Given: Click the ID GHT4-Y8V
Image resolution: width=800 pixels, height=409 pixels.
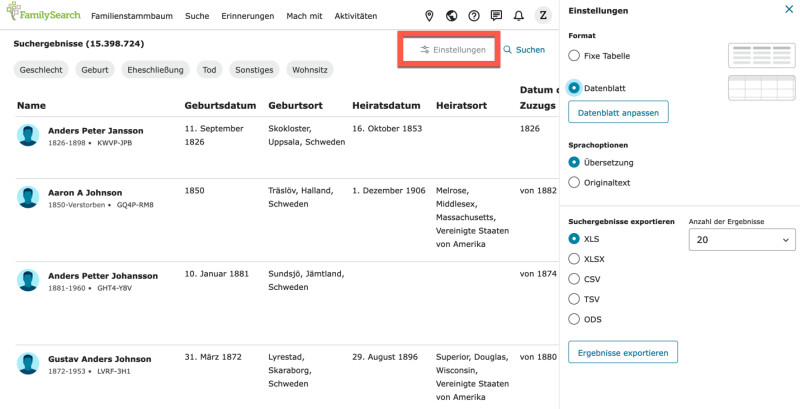Looking at the screenshot, I should click(x=114, y=289).
